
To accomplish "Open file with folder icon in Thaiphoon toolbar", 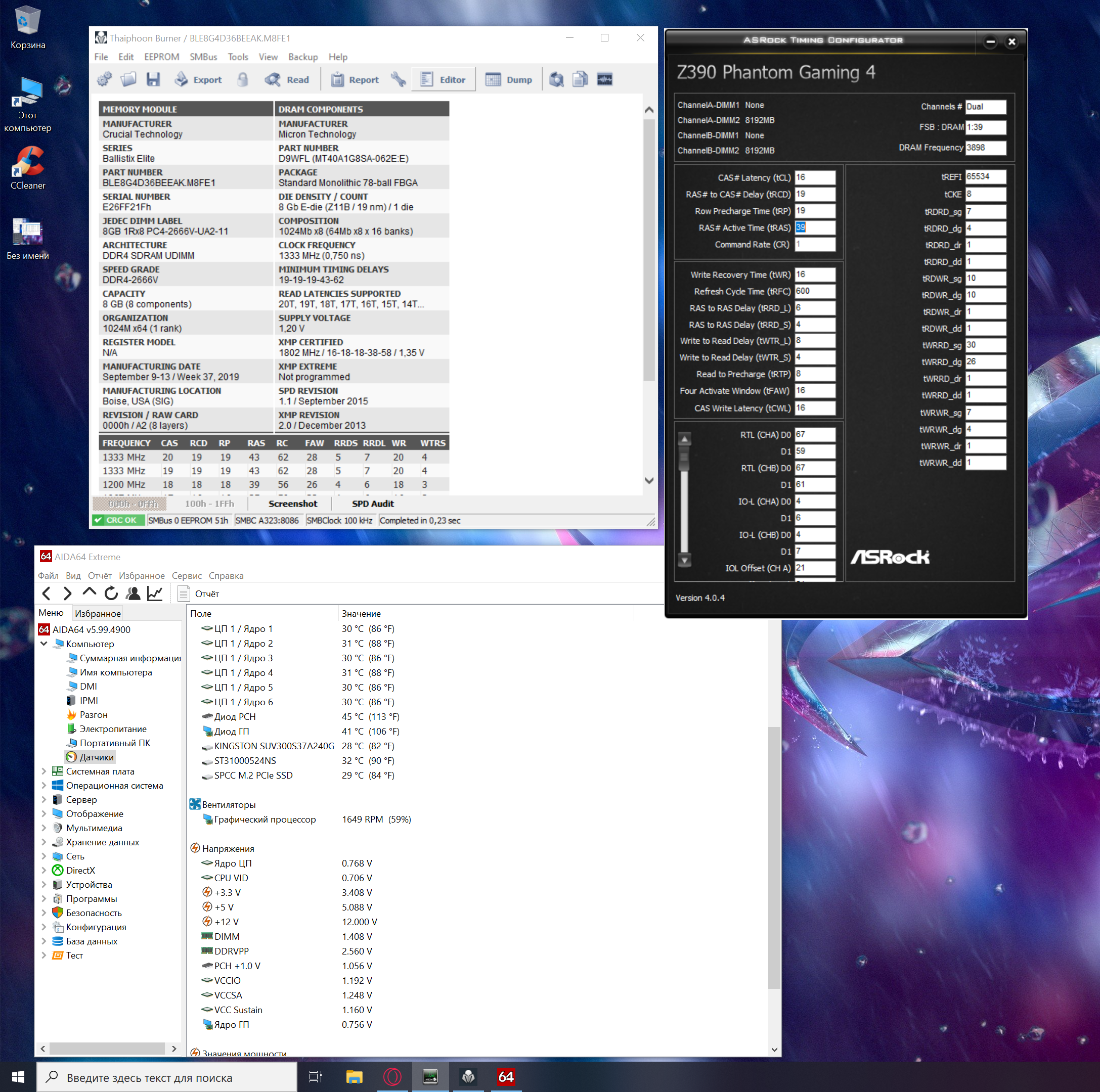I will (x=128, y=80).
